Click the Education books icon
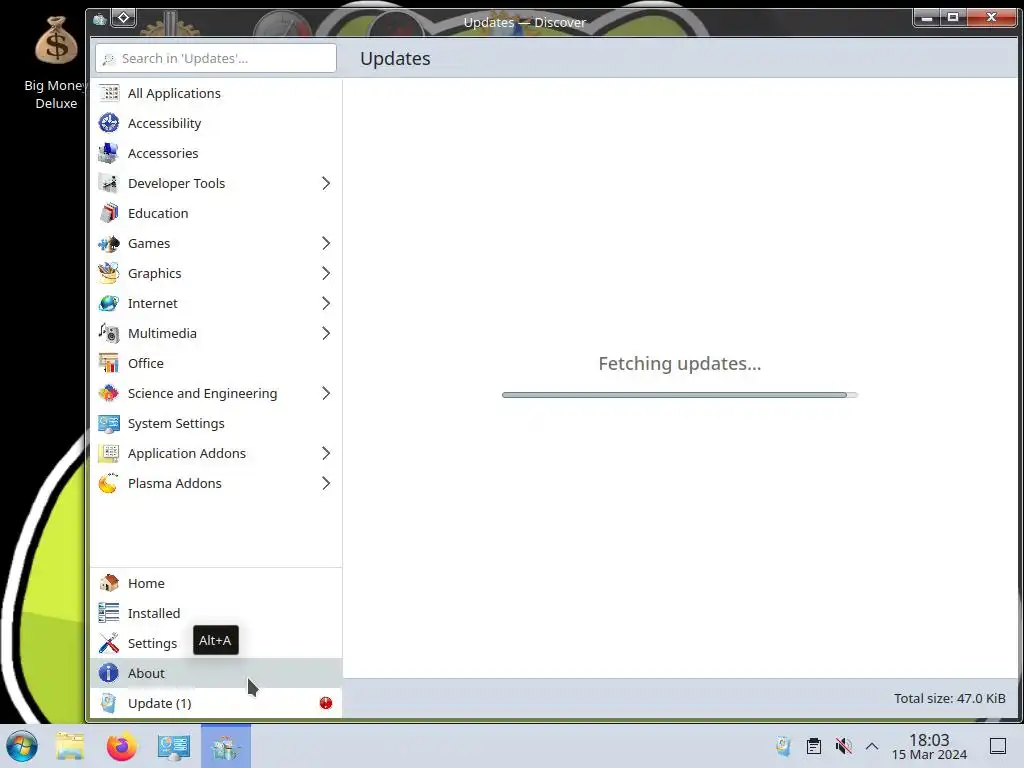1024x768 pixels. point(108,214)
